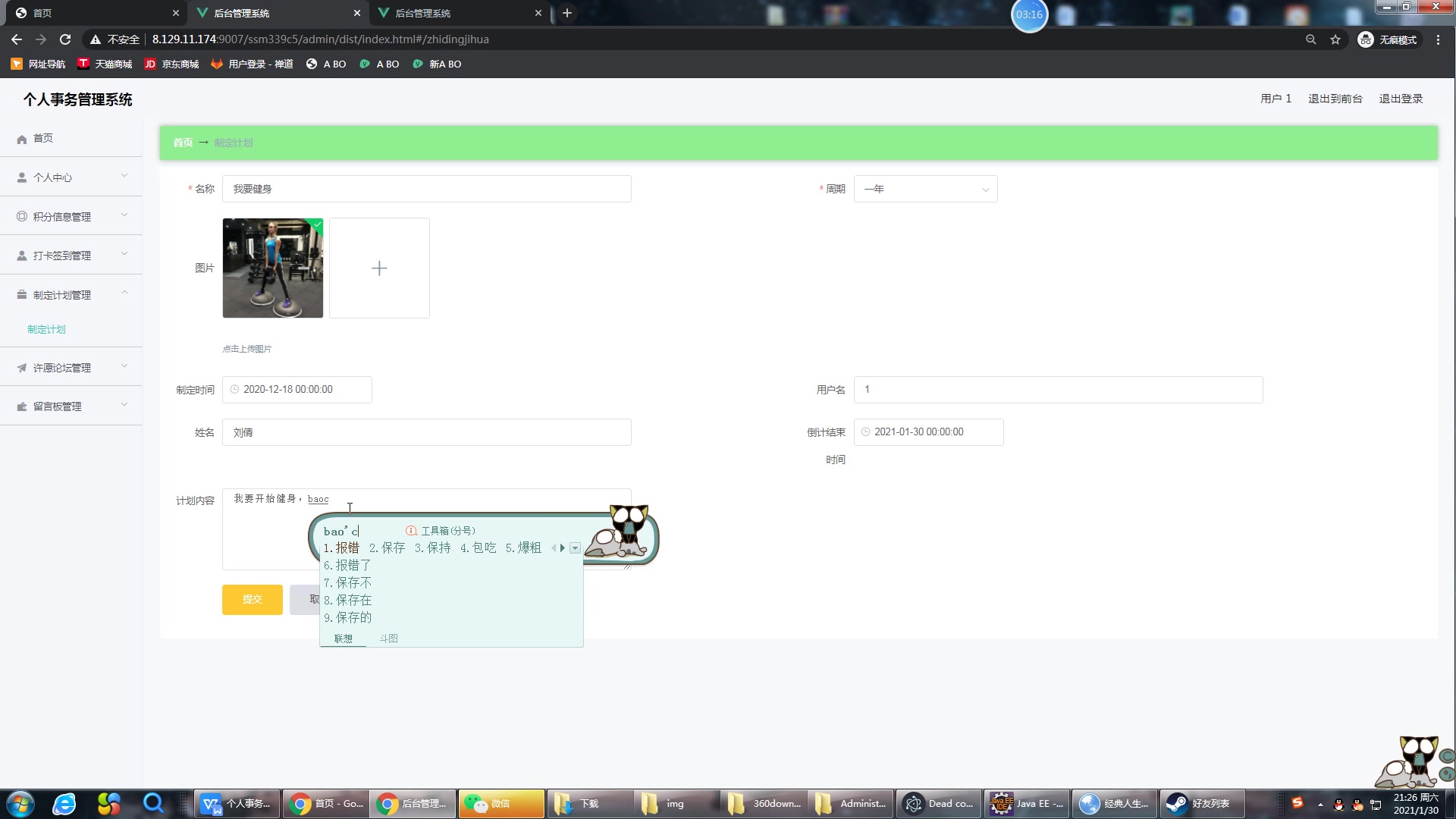Open WeChat from the taskbar
1456x819 pixels.
point(500,803)
